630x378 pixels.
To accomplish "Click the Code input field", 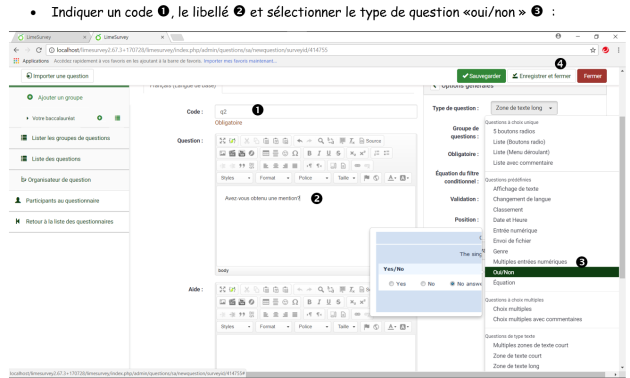I will click(x=316, y=112).
